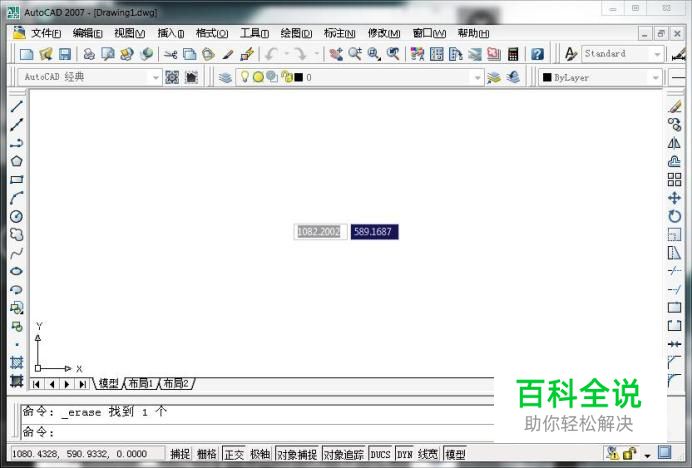Toggle 捕捉 snap mode
This screenshot has height=468, width=692.
click(x=180, y=454)
